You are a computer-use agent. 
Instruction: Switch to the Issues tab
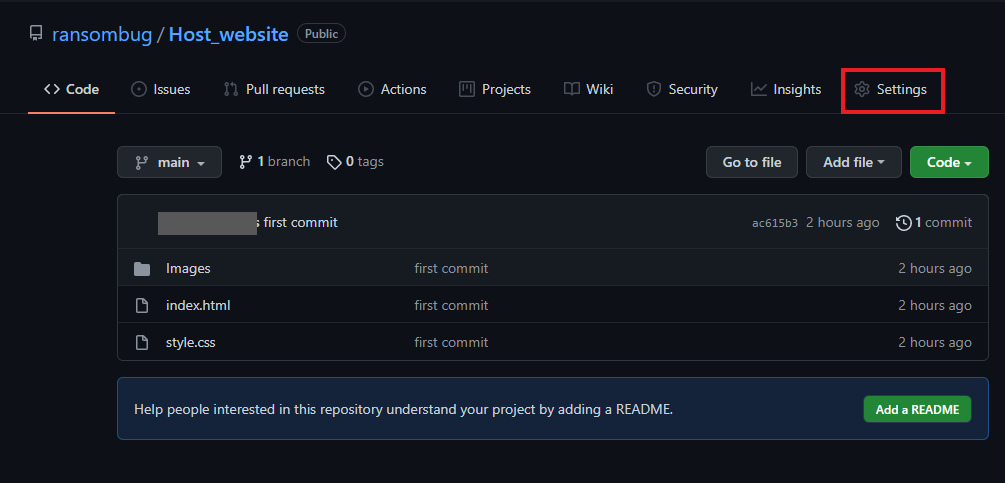point(161,89)
